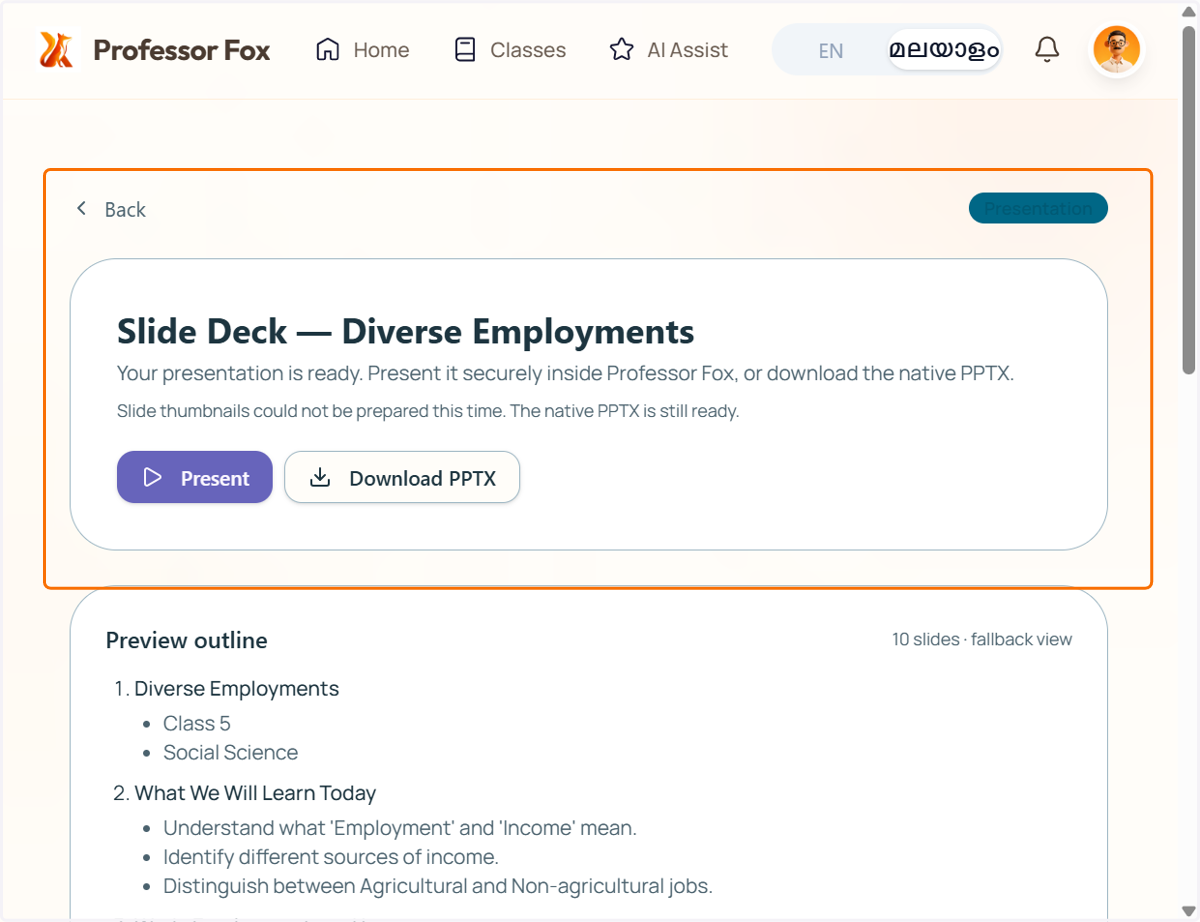This screenshot has height=922, width=1200.
Task: Start the slide deck with Present
Action: (x=195, y=477)
